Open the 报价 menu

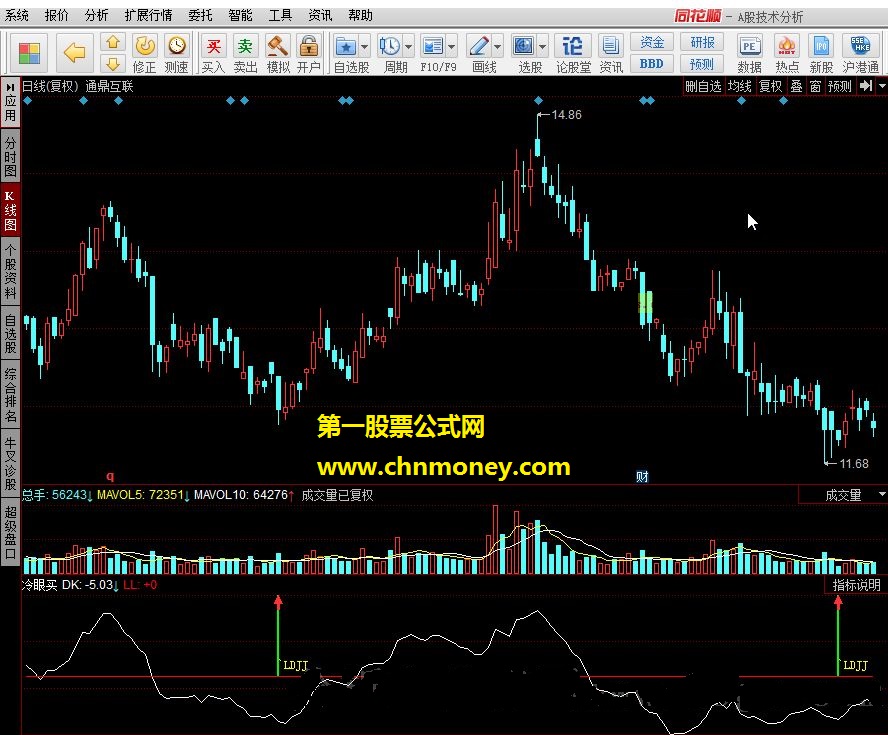coord(57,15)
